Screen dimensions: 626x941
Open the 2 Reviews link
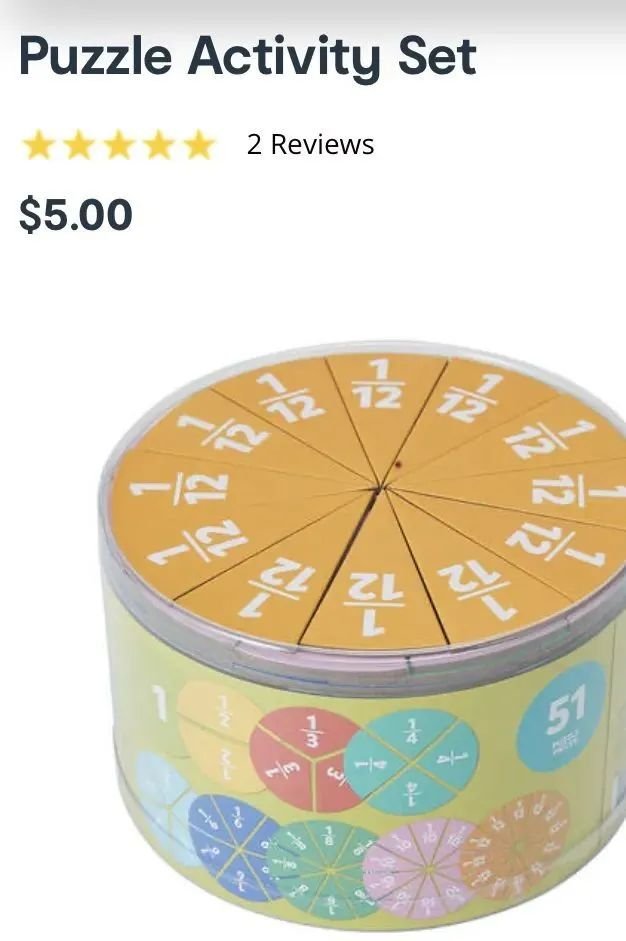(310, 145)
